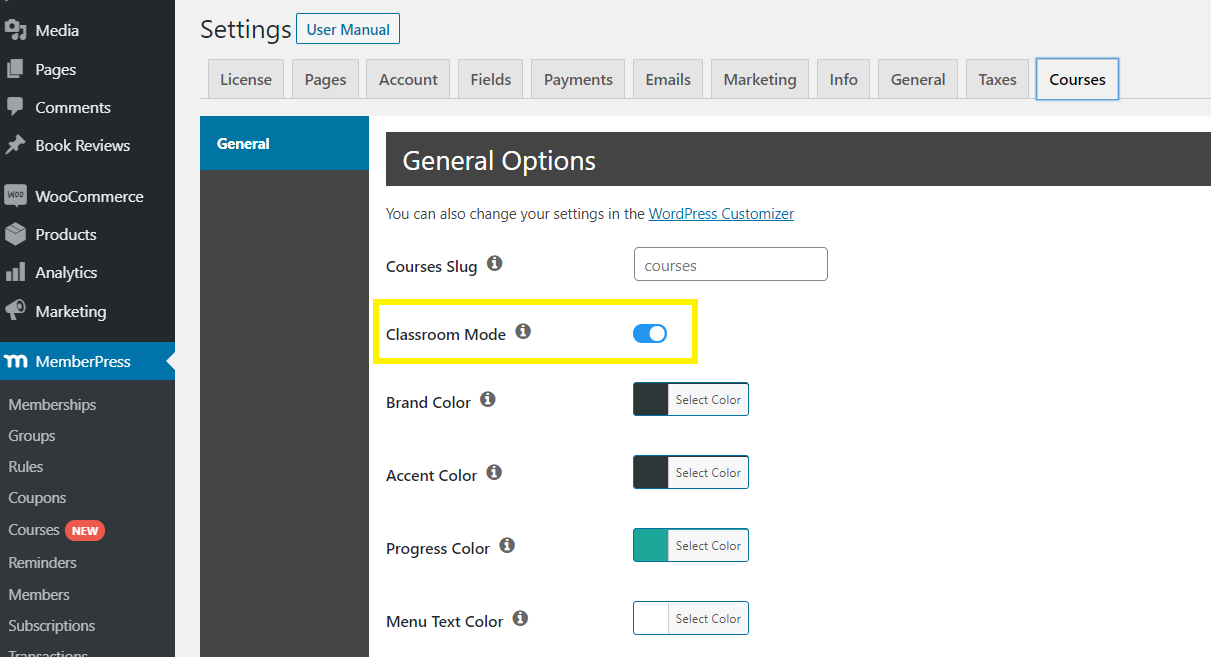Open the User Manual button

[348, 29]
